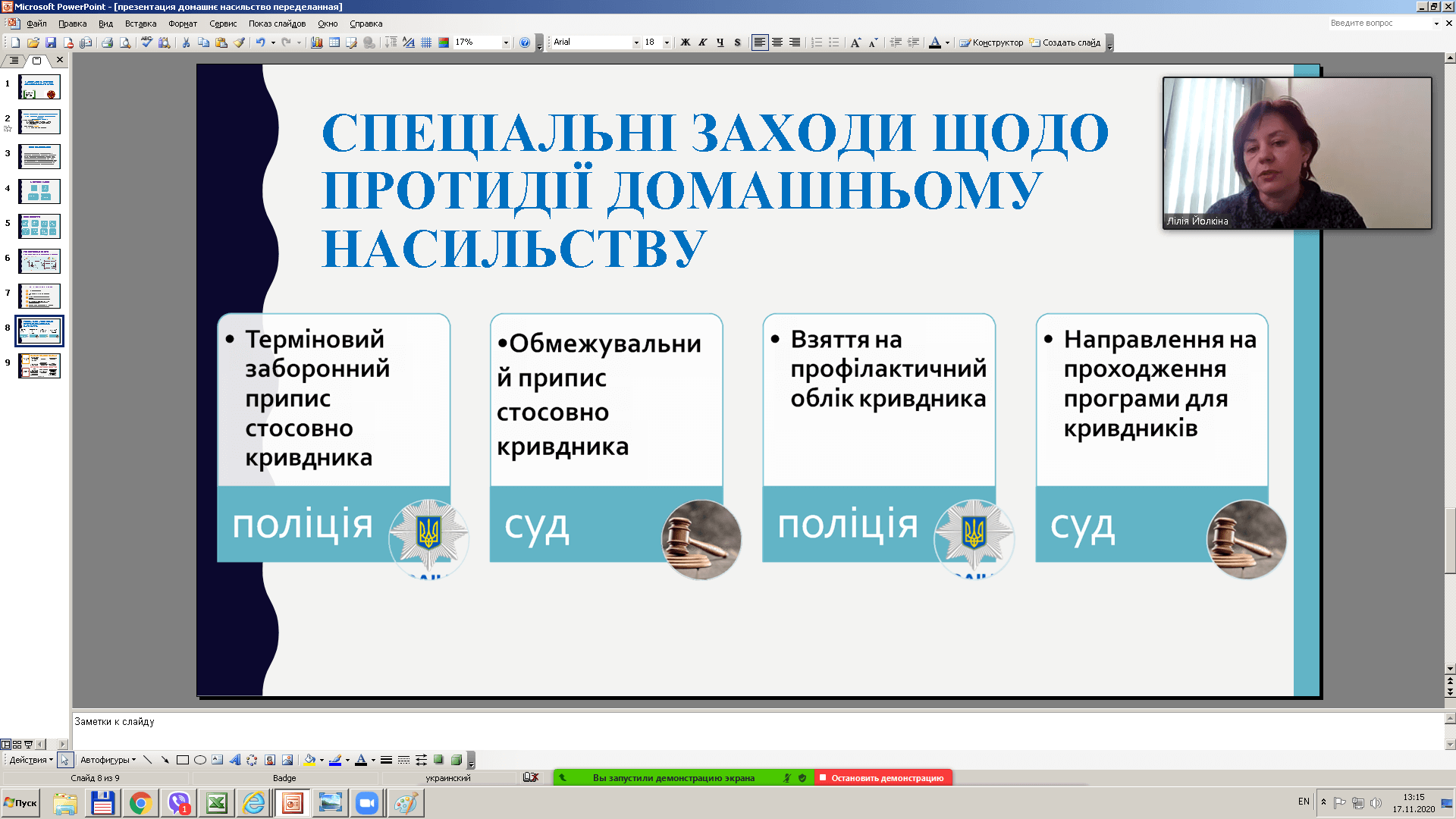
Task: Select the Rectangle drawing tool
Action: [x=182, y=760]
